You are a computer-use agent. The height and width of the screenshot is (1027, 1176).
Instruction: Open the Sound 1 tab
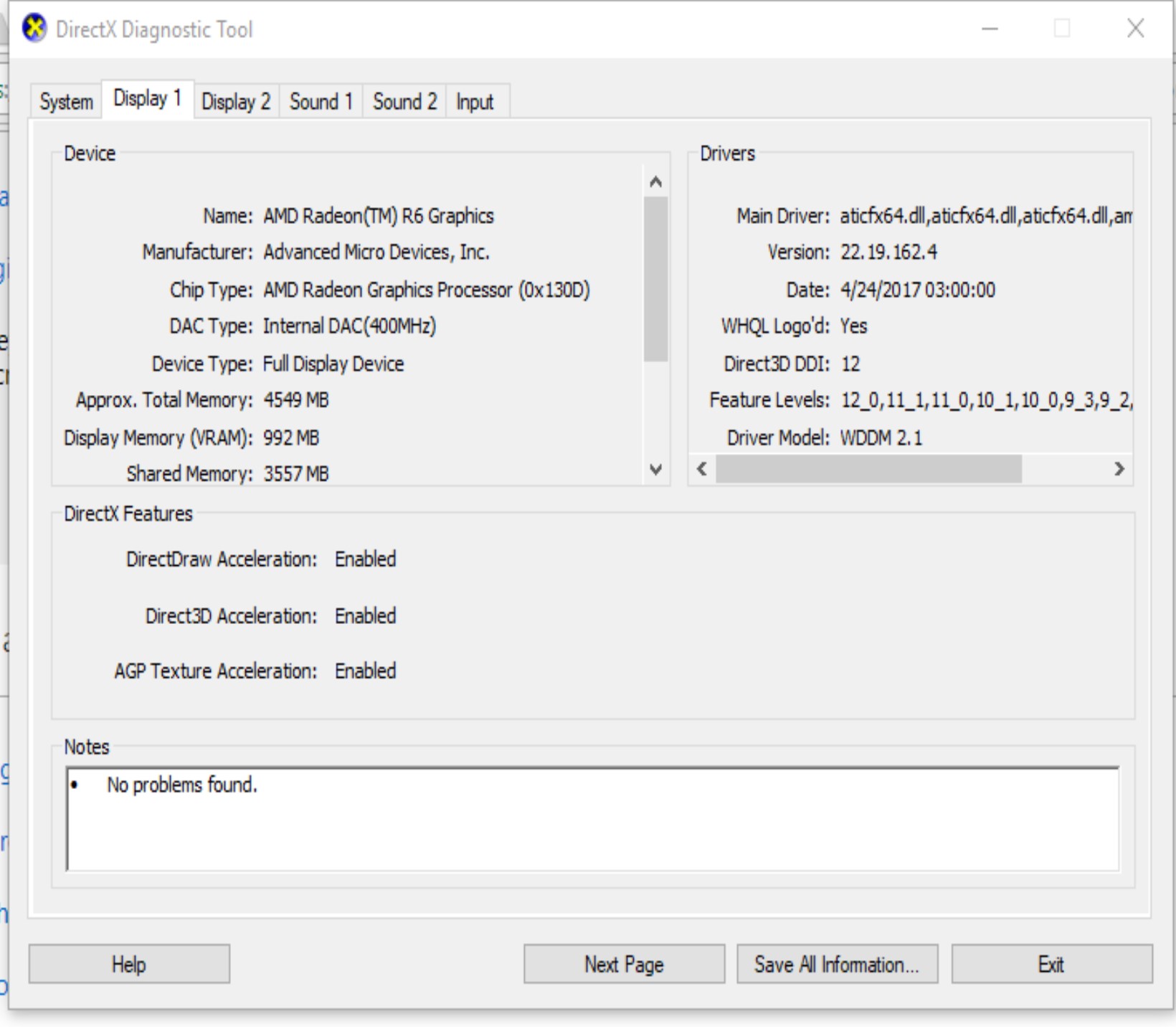tap(321, 101)
